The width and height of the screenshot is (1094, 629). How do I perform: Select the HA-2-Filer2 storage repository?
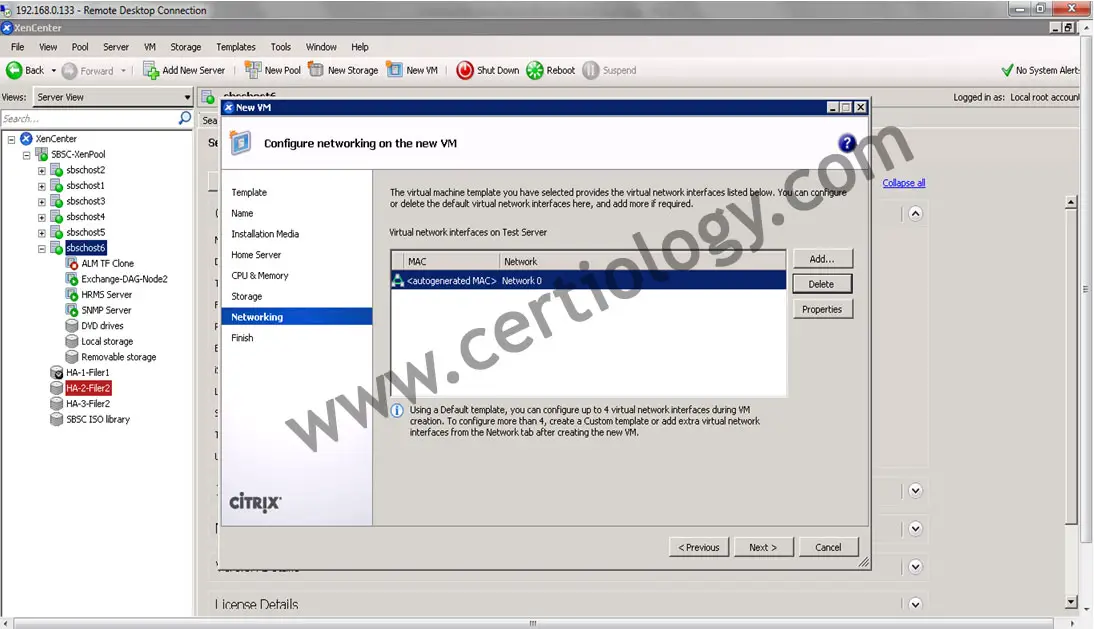click(x=88, y=388)
